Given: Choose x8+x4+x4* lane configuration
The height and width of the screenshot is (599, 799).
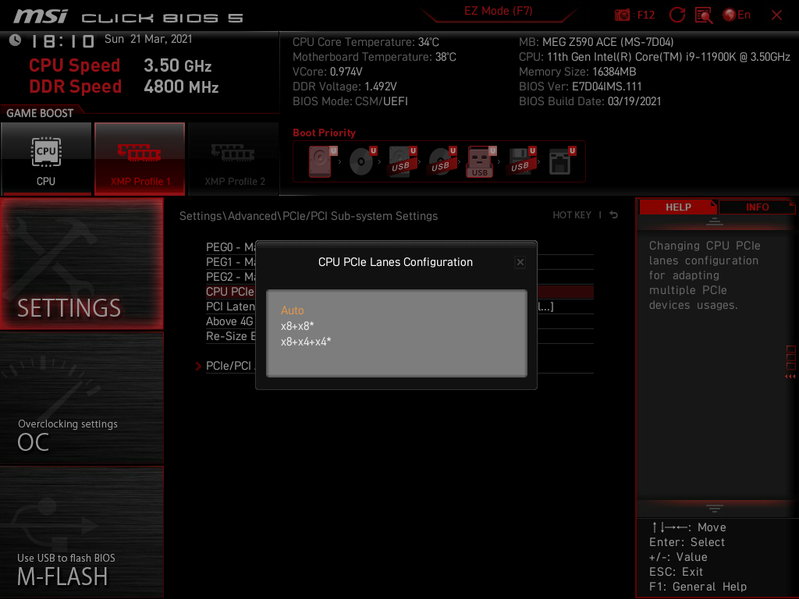Looking at the screenshot, I should click(x=306, y=342).
